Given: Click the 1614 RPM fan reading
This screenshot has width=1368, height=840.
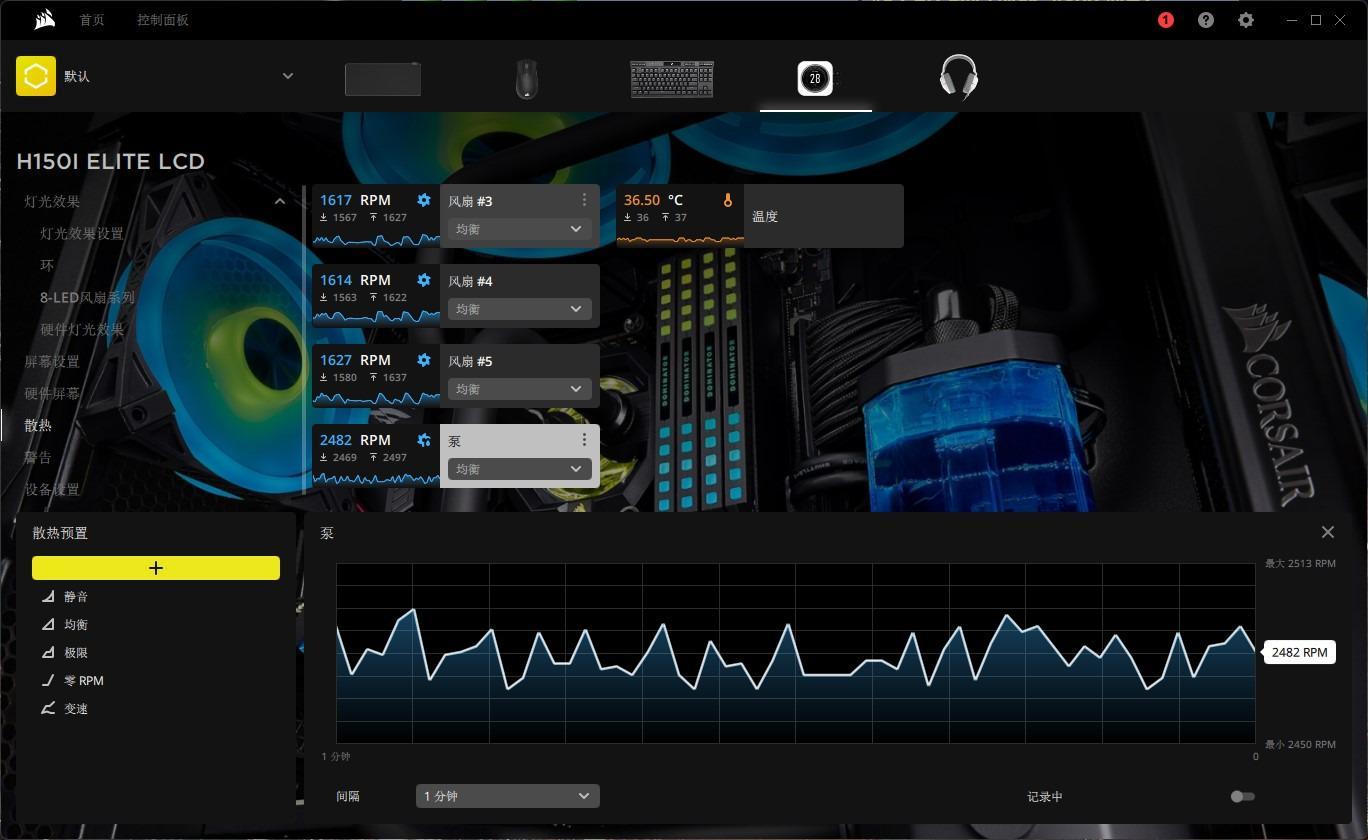Looking at the screenshot, I should coord(355,280).
